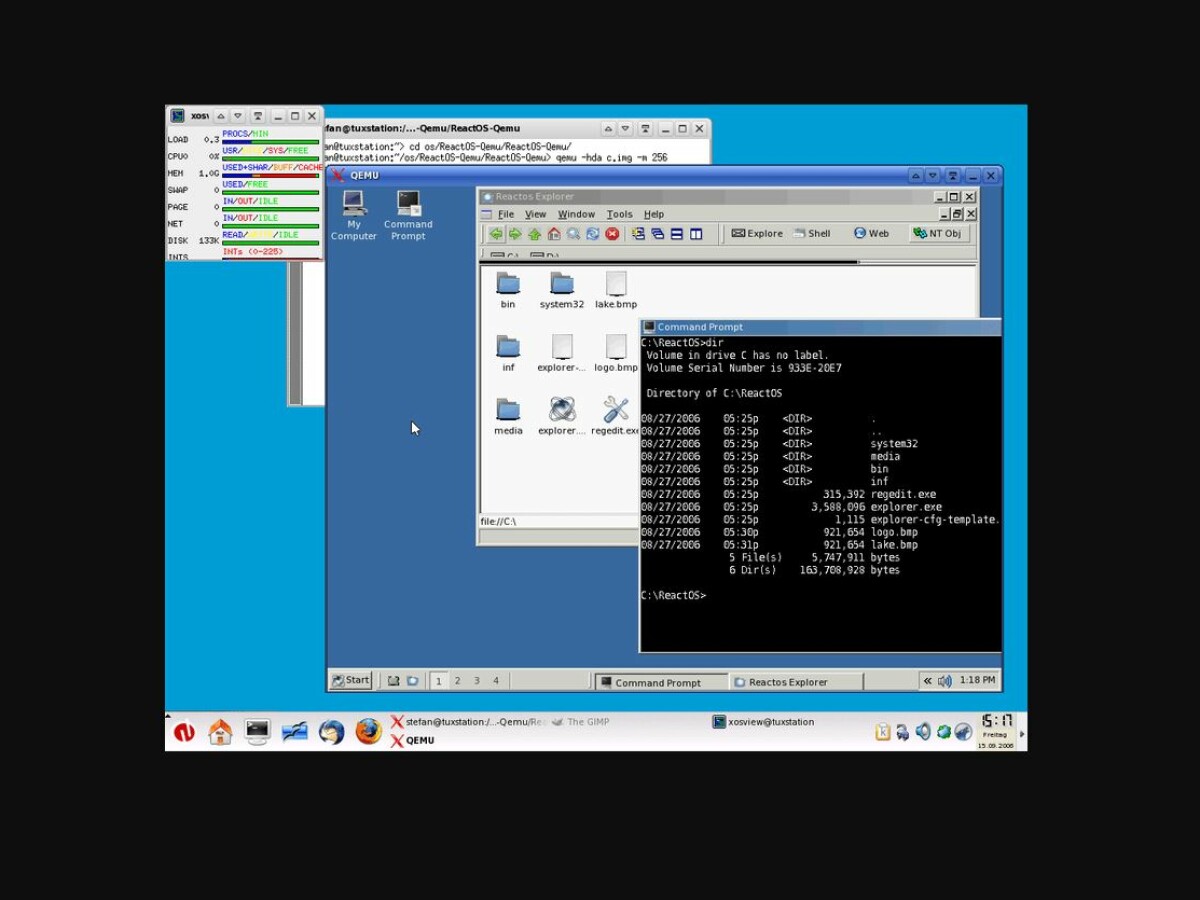Tile windows vertically via toolbar icon
The image size is (1200, 900).
(x=696, y=234)
